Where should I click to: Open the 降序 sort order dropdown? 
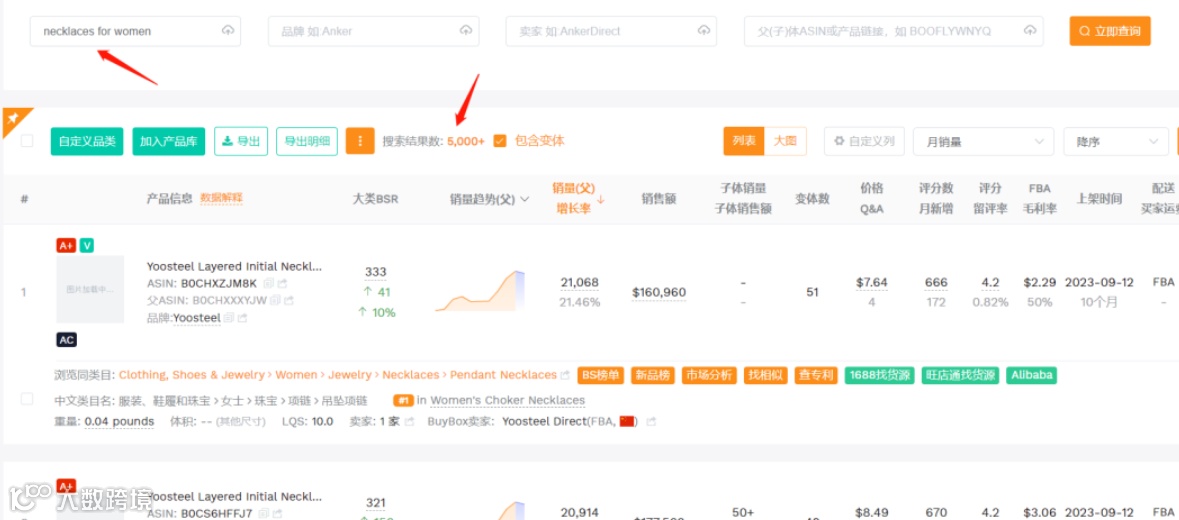click(x=1115, y=141)
